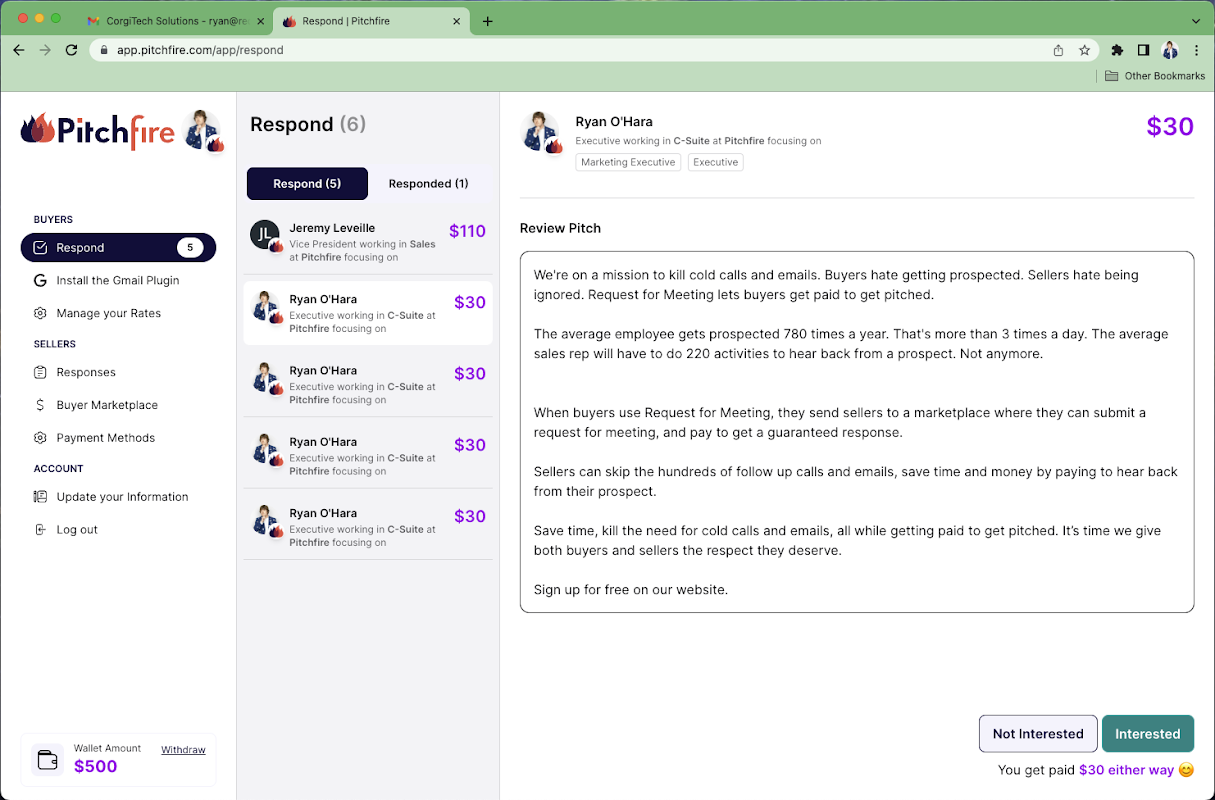The height and width of the screenshot is (800, 1215).
Task: Click the gear icon beside Payment Methods
Action: (x=40, y=438)
